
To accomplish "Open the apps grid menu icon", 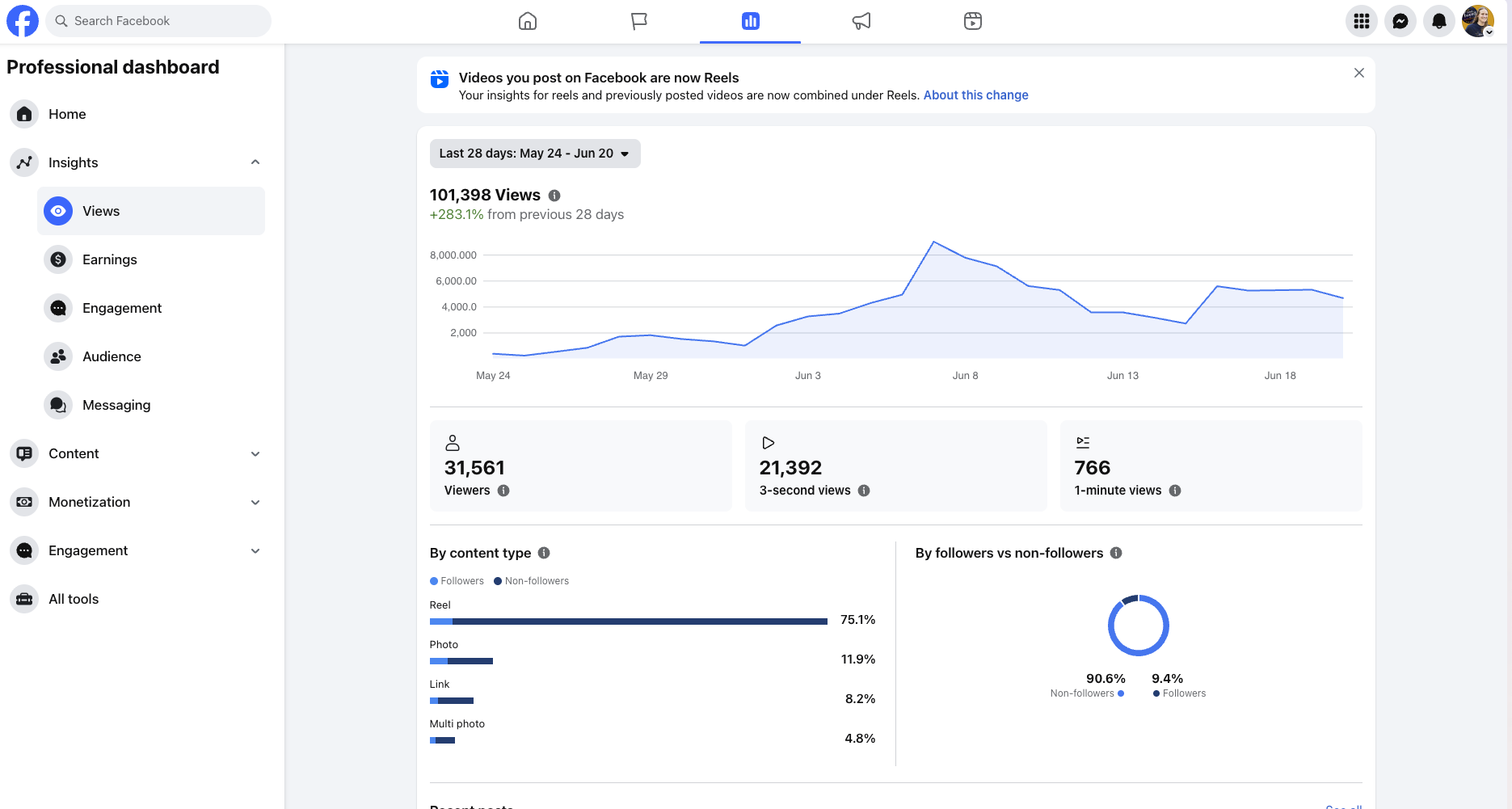I will (x=1362, y=21).
